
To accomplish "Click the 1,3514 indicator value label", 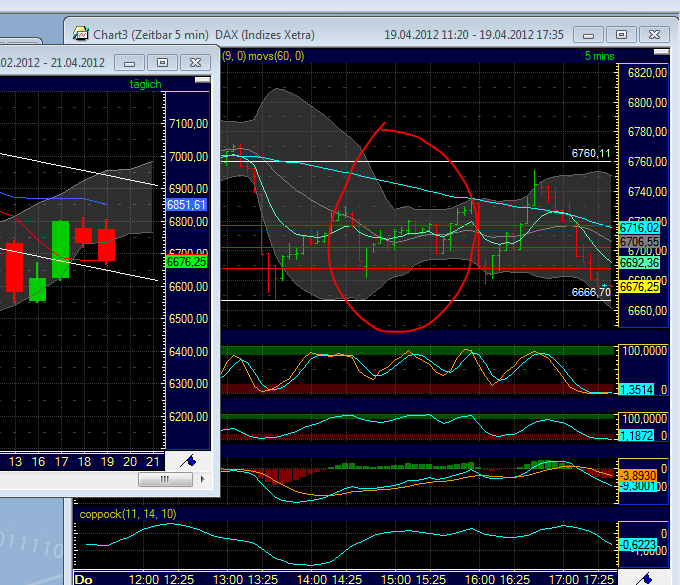I will click(x=636, y=389).
